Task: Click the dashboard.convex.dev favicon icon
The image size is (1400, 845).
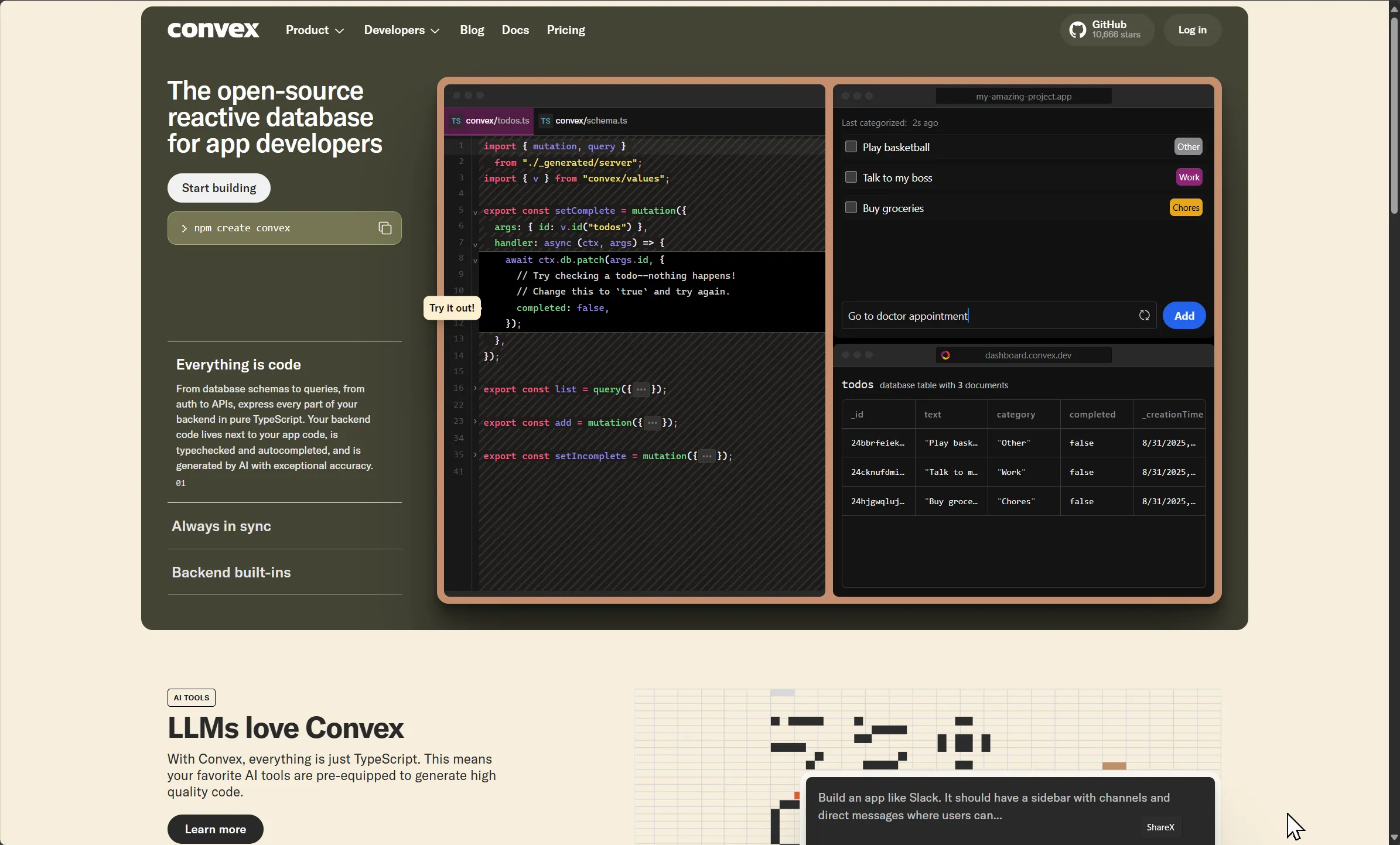Action: click(945, 355)
